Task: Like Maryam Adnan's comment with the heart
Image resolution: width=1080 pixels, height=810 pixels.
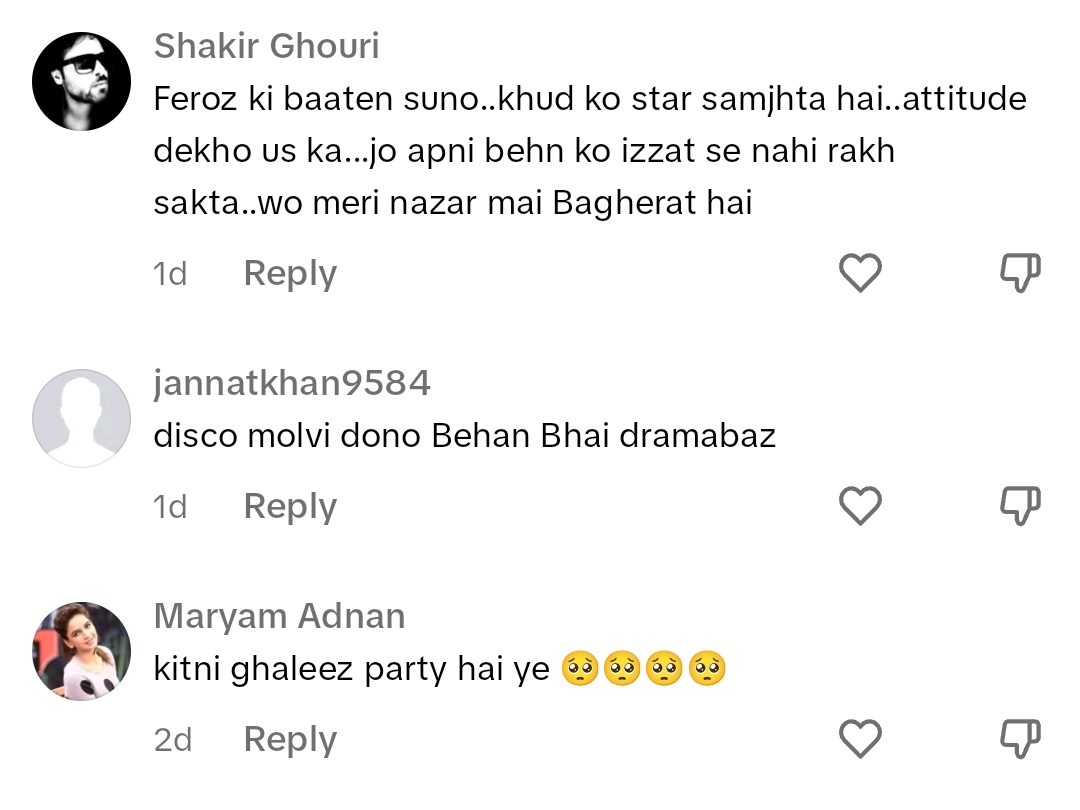Action: (x=860, y=738)
